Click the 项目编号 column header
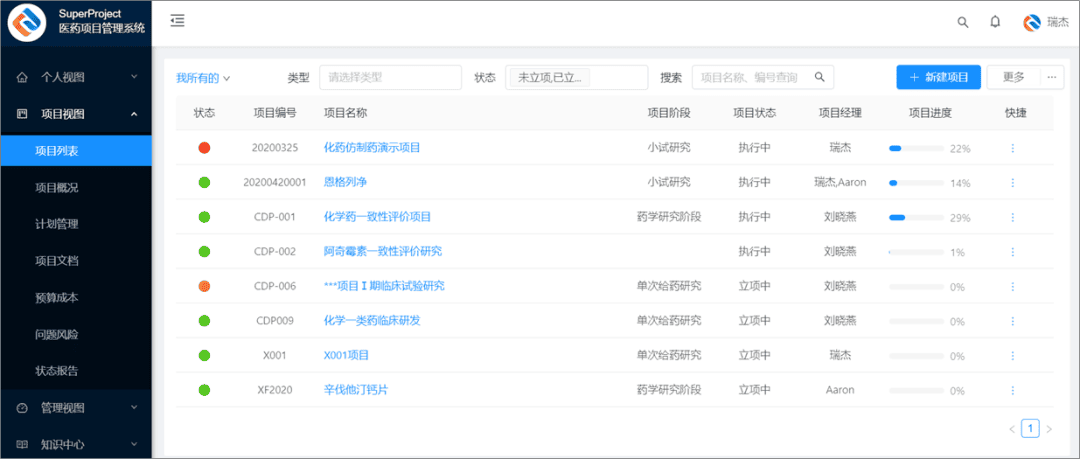This screenshot has height=459, width=1080. 276,113
